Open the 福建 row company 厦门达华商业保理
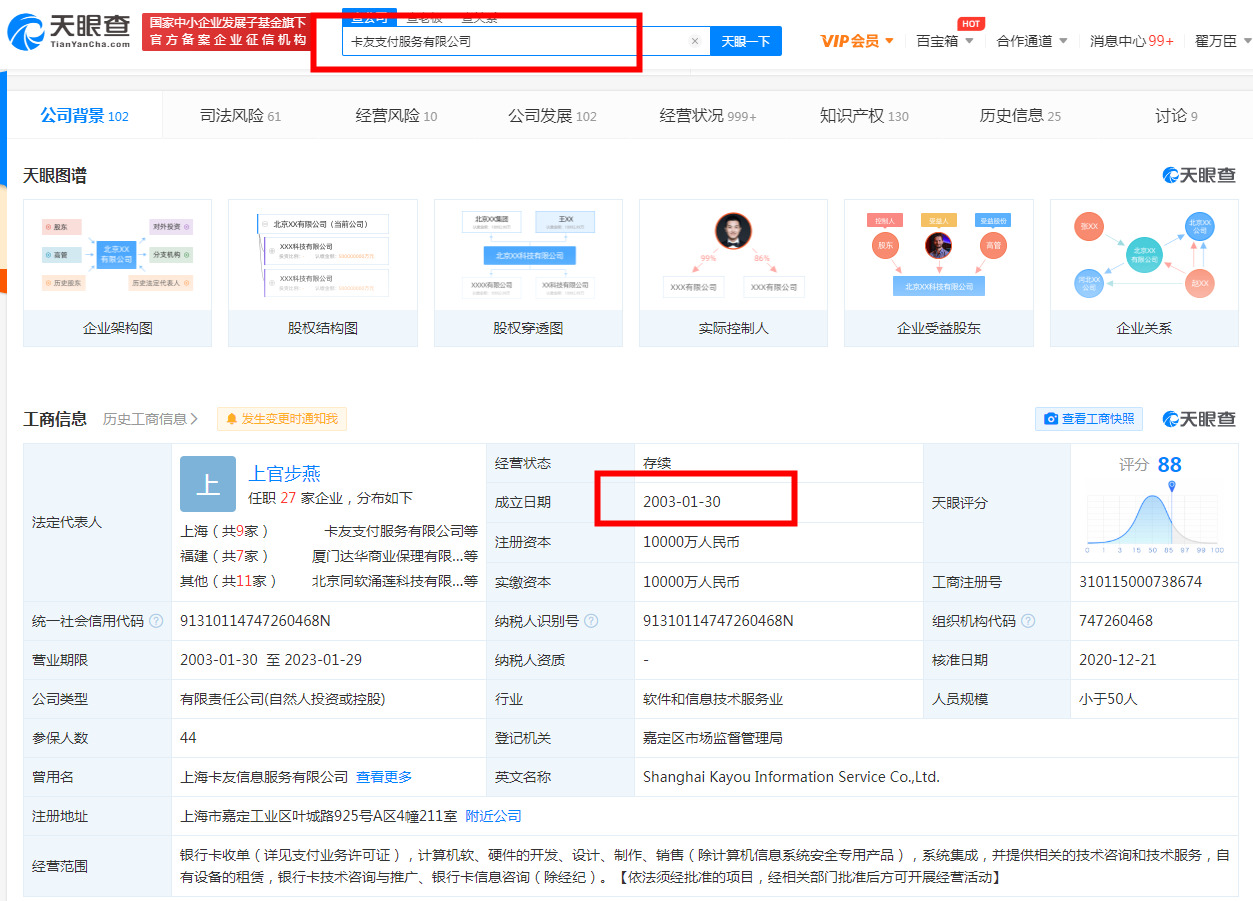 [395, 556]
